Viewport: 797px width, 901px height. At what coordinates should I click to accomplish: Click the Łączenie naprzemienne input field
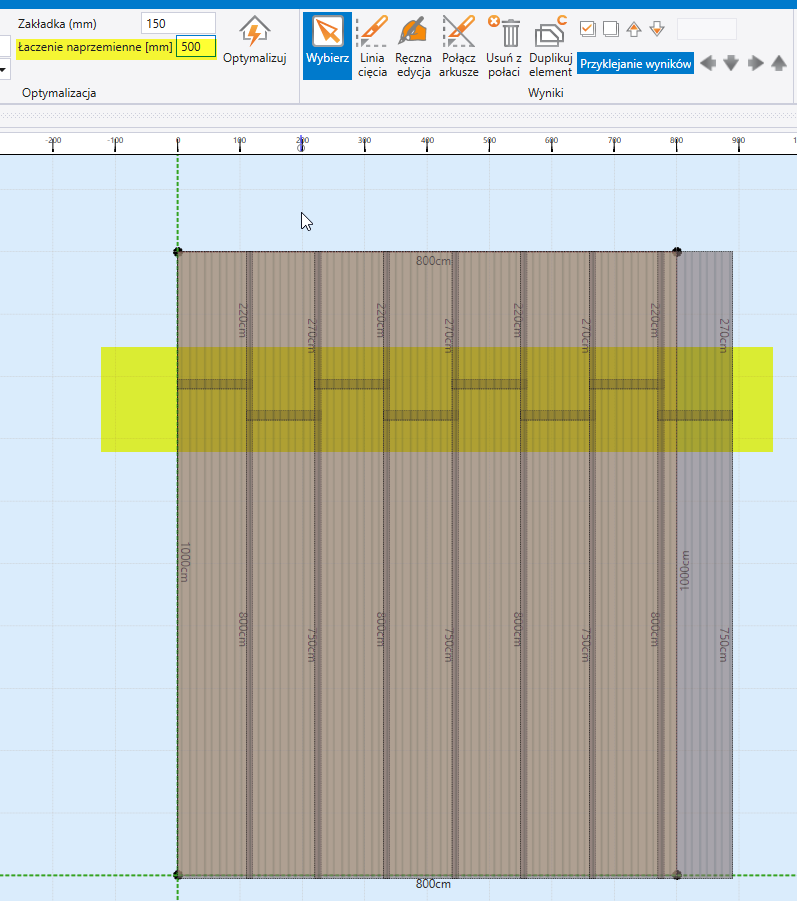point(195,47)
